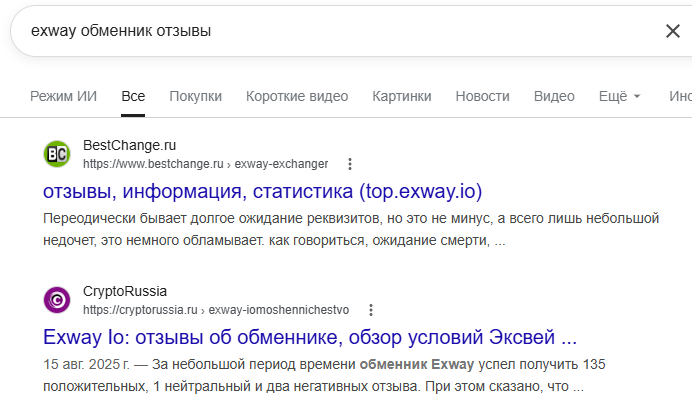Screen dimensions: 692x397
Task: Switch to the Видео tab
Action: pyautogui.click(x=554, y=96)
